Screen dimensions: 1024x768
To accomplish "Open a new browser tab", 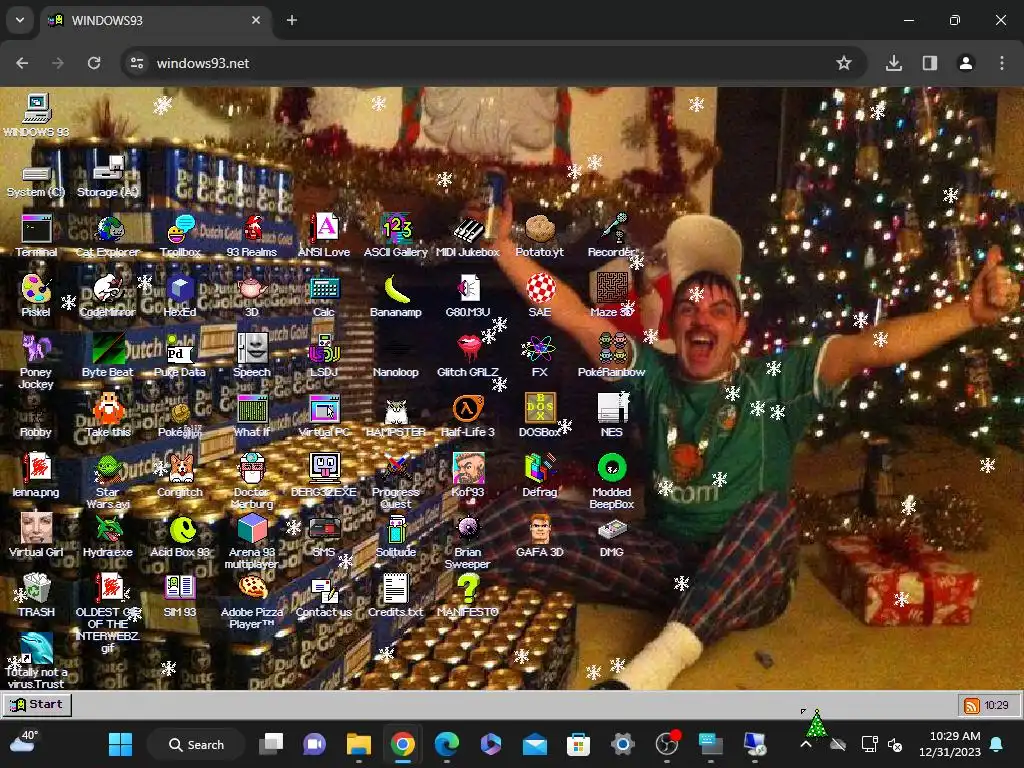I will 292,20.
